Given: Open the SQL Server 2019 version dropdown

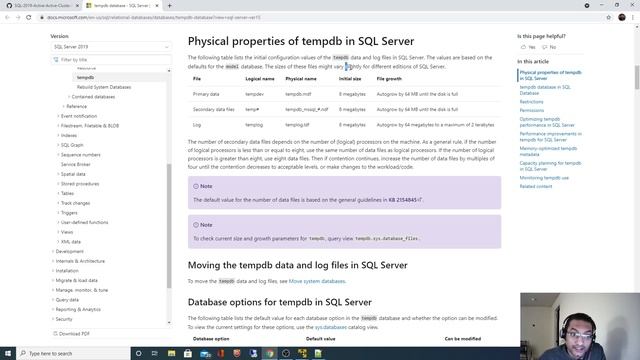Looking at the screenshot, I should pos(111,47).
